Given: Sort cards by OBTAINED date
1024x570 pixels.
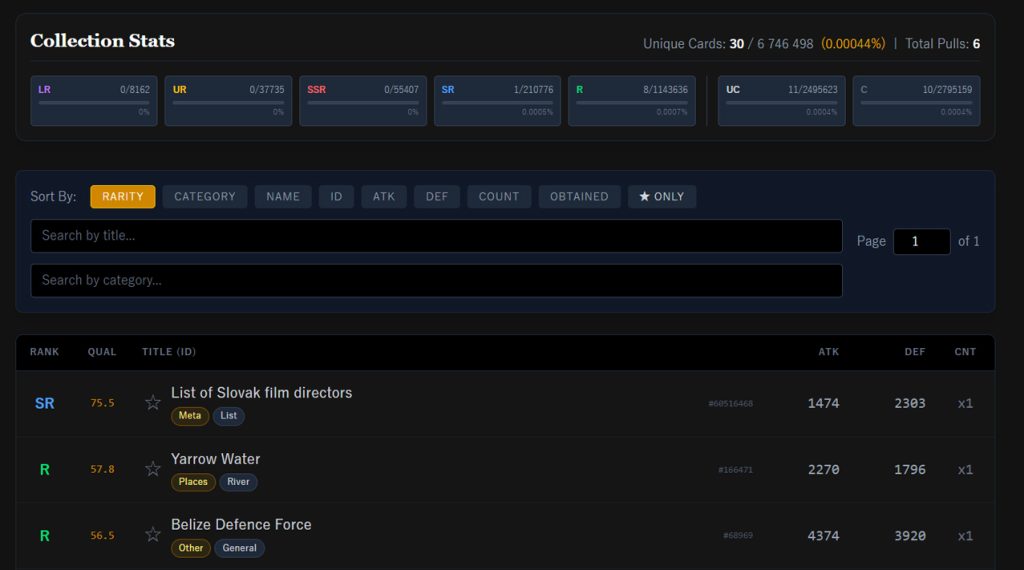Looking at the screenshot, I should coord(579,197).
